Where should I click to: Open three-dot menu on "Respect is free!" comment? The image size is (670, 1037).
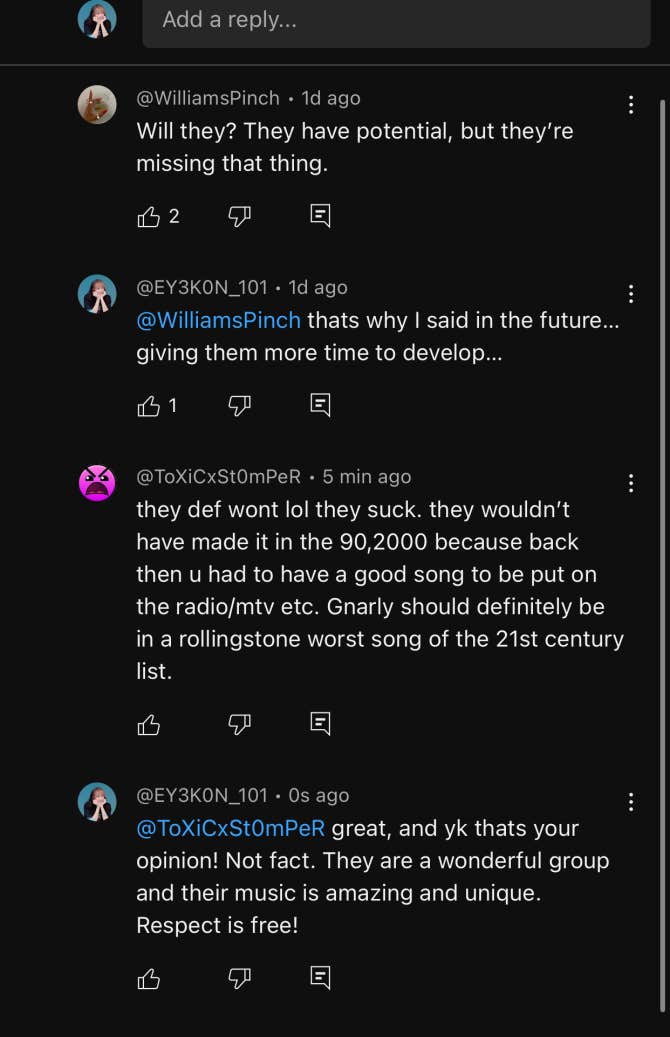(x=631, y=802)
